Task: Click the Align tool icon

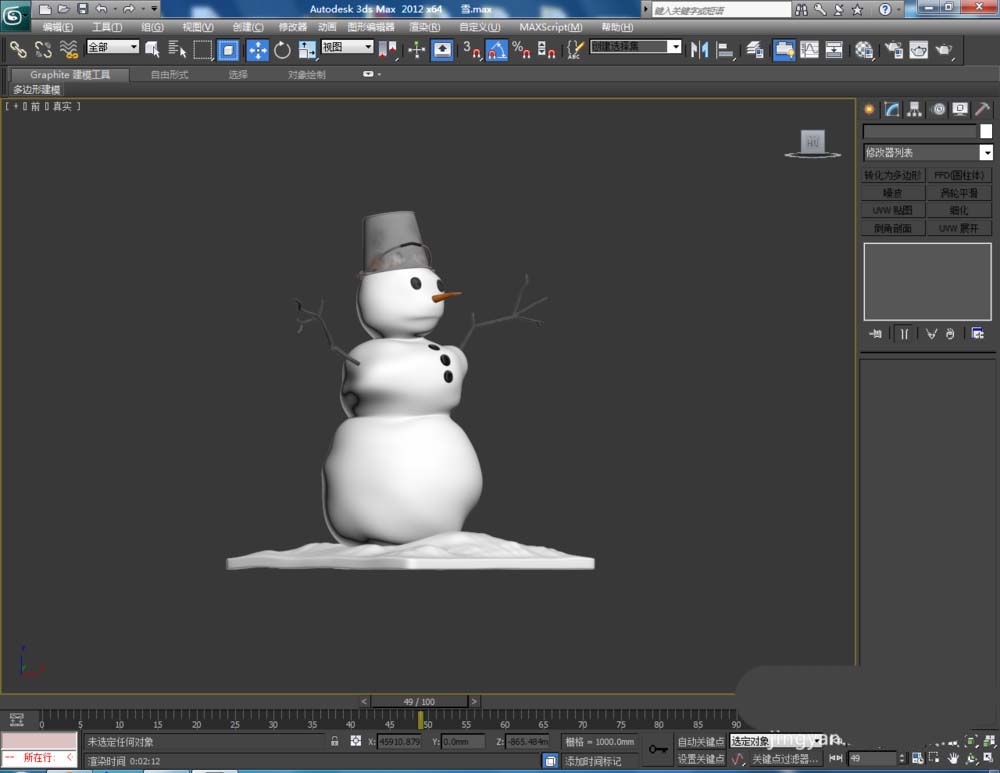Action: 724,50
